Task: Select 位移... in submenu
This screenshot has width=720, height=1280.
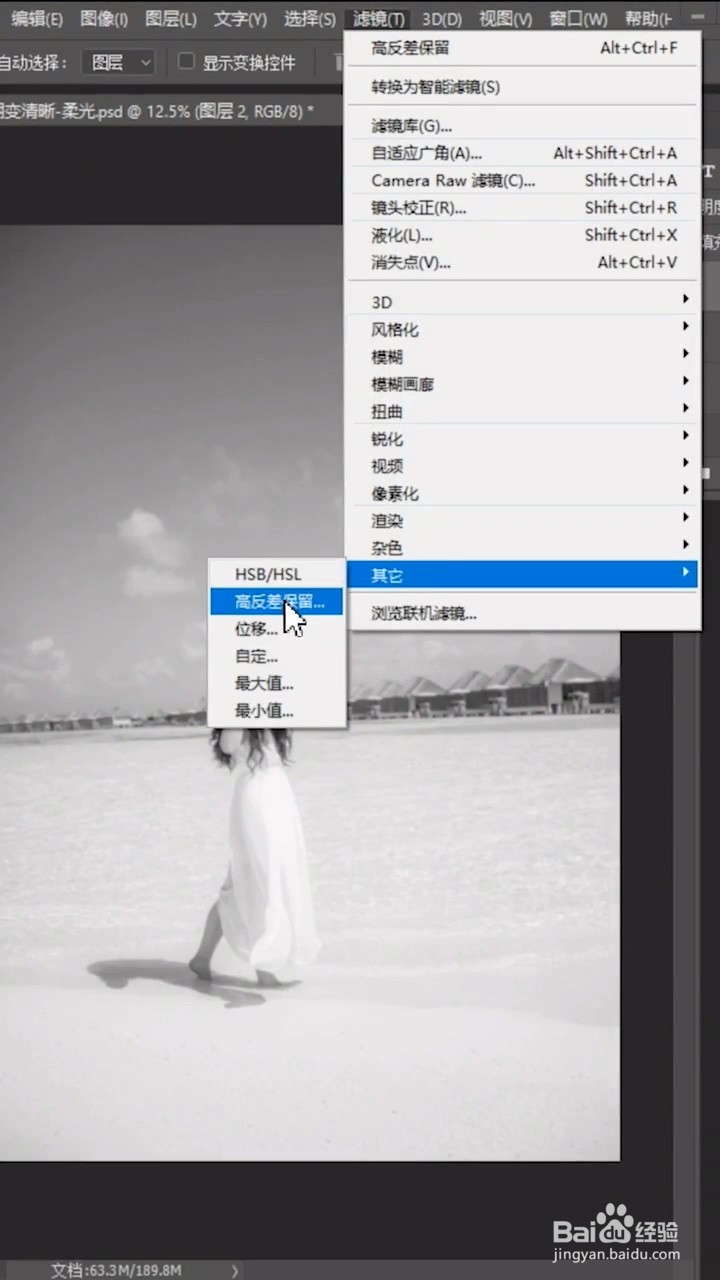Action: 277,629
